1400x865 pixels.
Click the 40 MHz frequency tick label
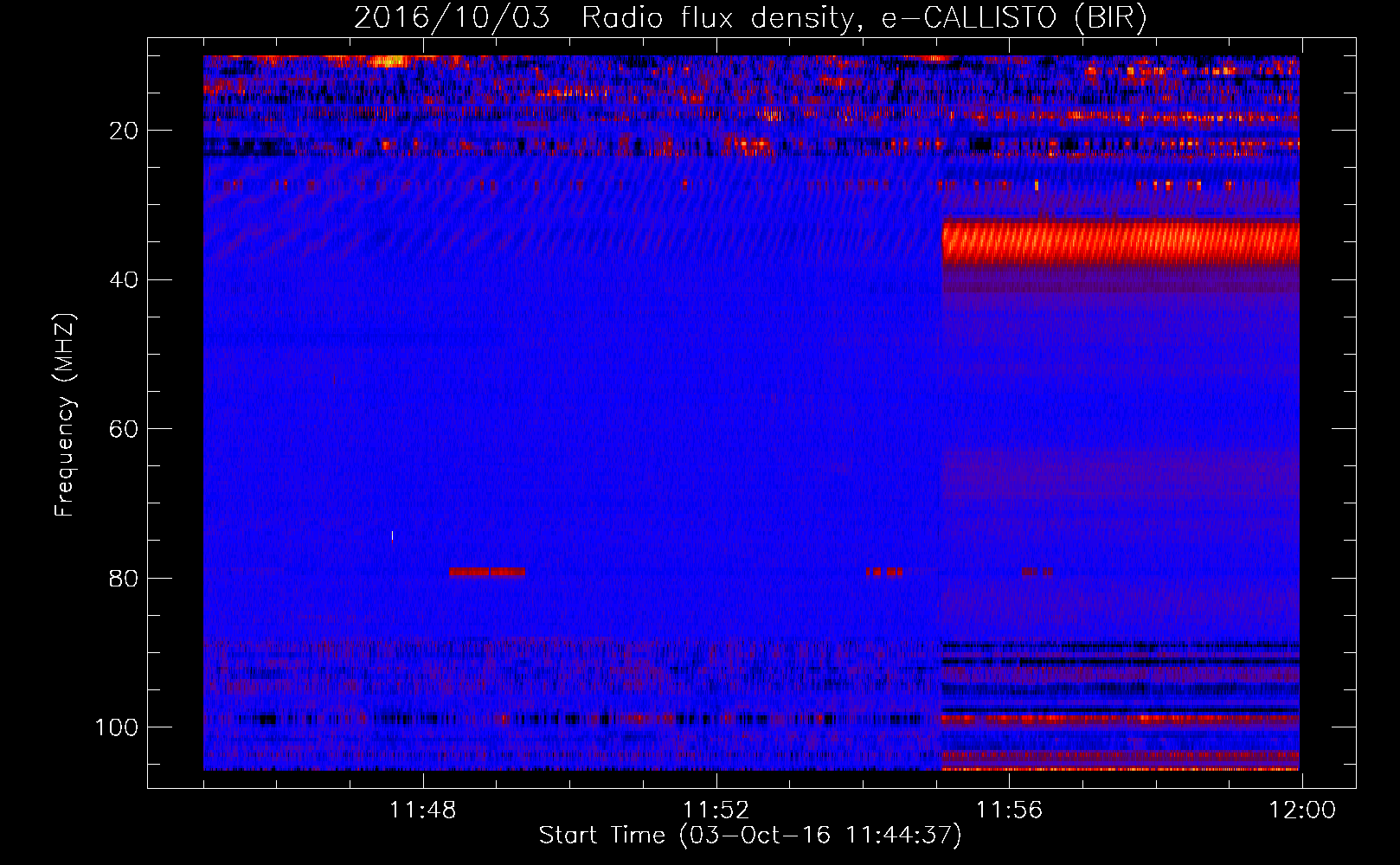tap(124, 280)
